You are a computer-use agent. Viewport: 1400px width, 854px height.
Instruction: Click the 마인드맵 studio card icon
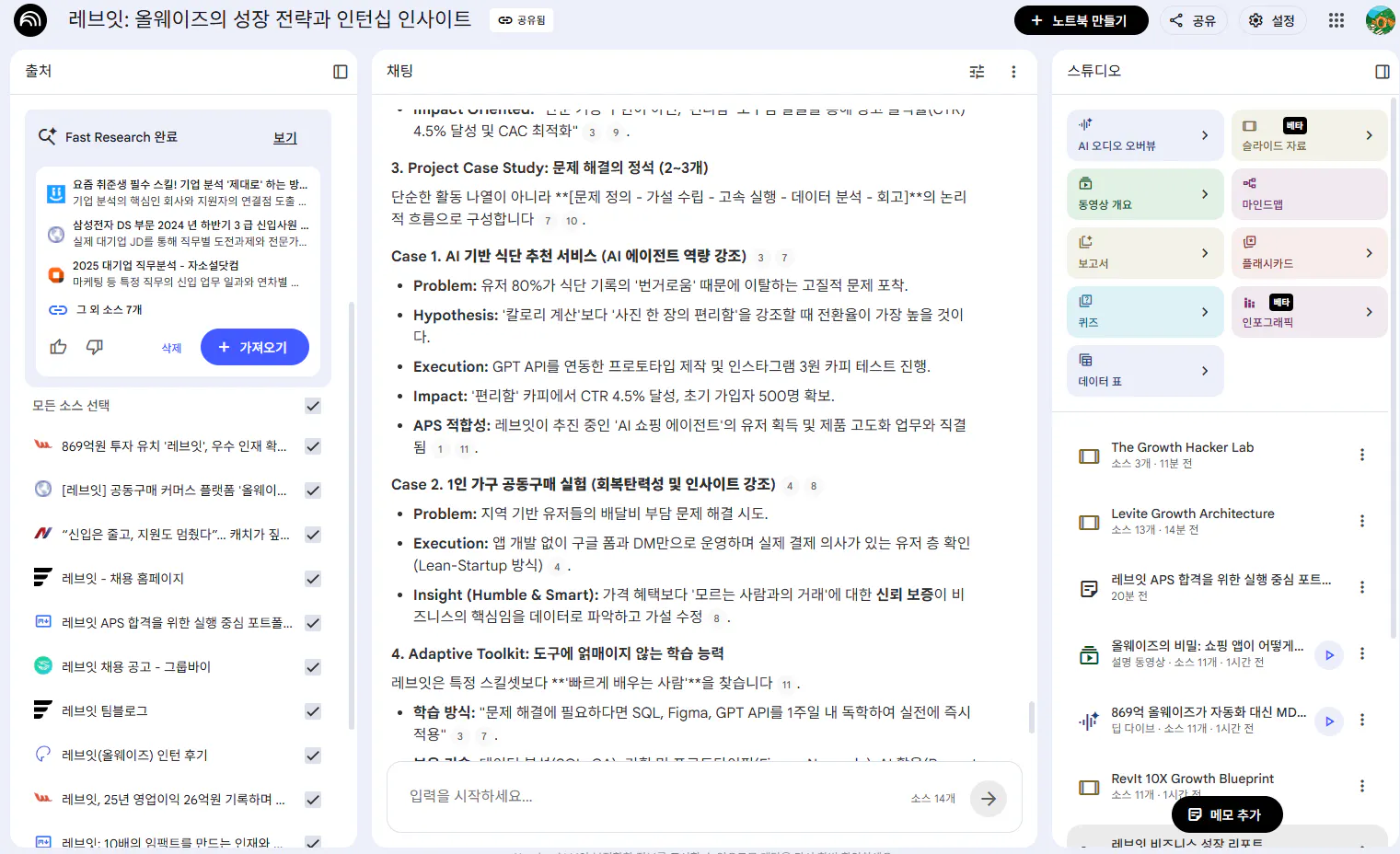pos(1249,183)
